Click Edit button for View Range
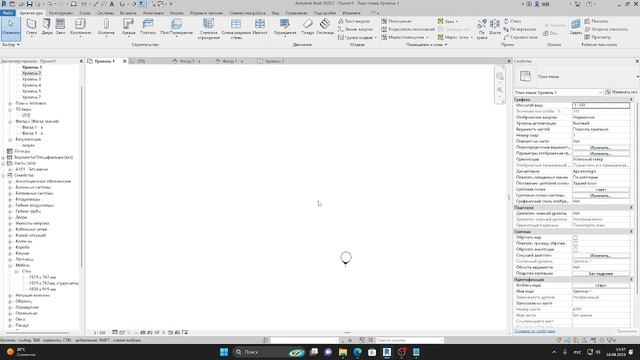The width and height of the screenshot is (640, 360). [x=600, y=256]
